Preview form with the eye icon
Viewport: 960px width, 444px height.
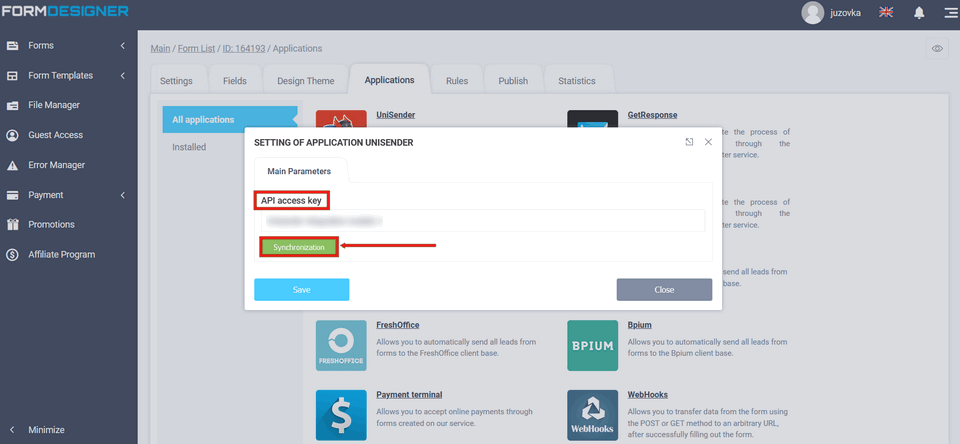coord(937,49)
